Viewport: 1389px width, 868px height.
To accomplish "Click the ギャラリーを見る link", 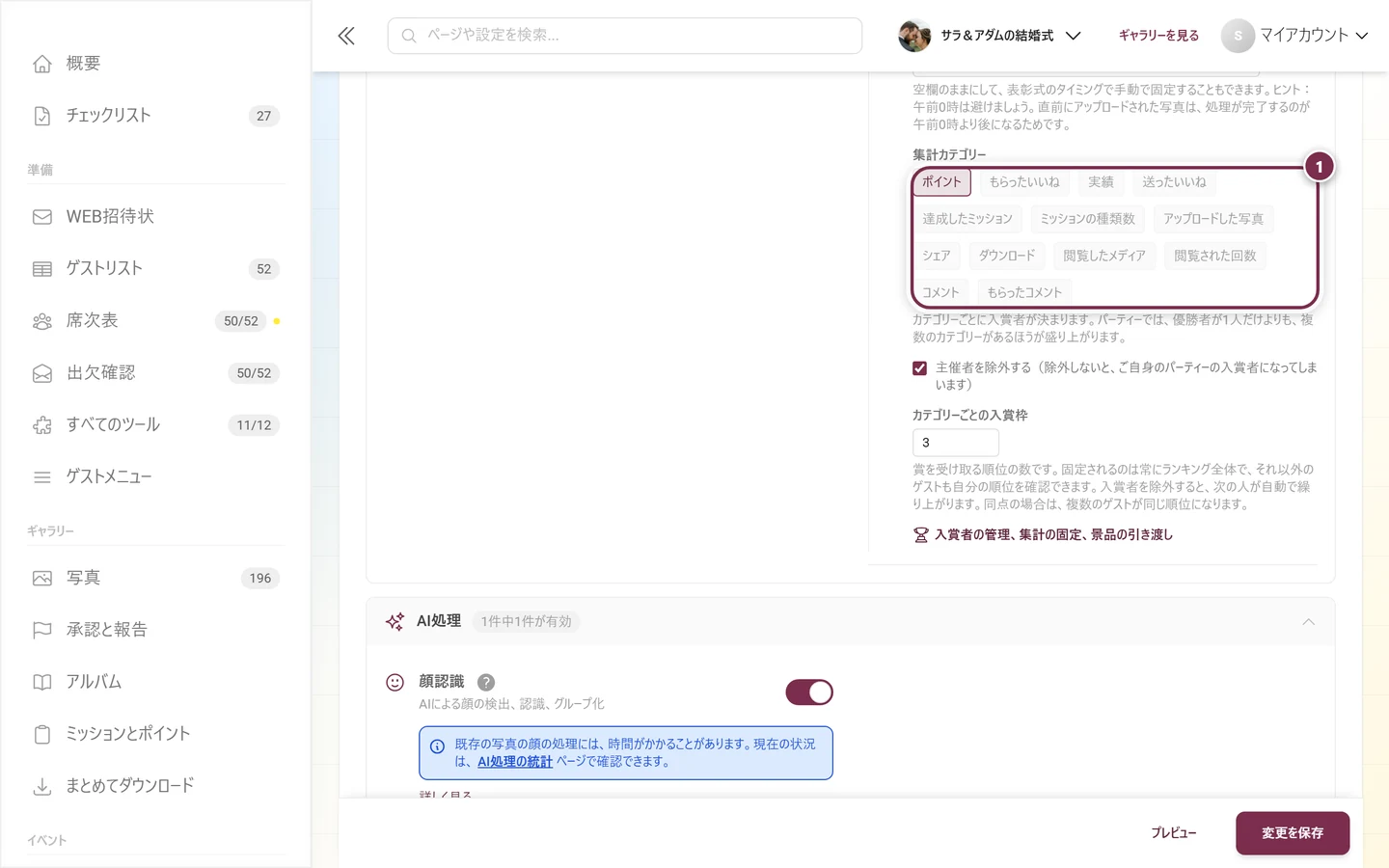I will (1158, 36).
